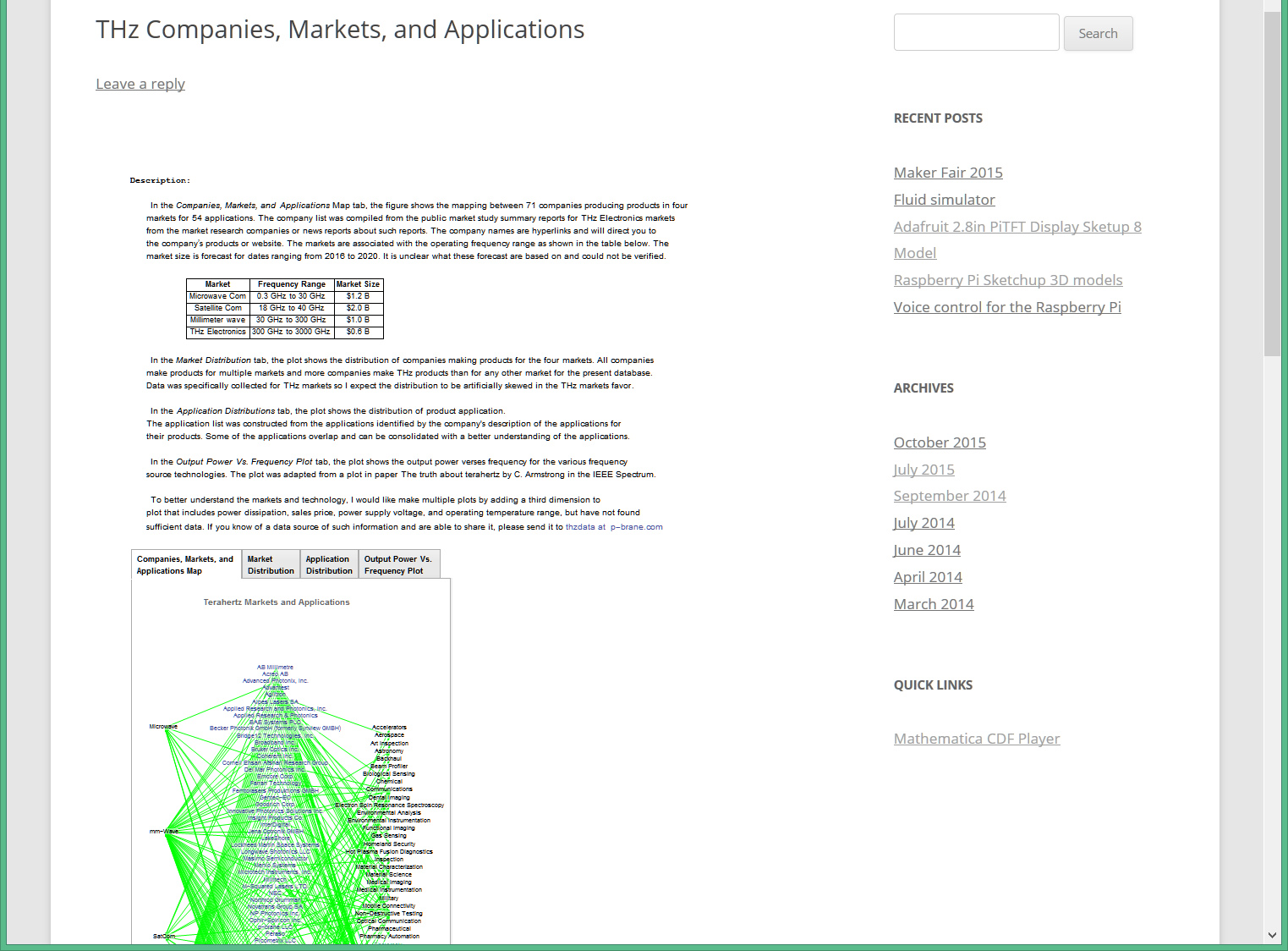
Task: Switch to the Application Distribution tab
Action: coord(329,565)
